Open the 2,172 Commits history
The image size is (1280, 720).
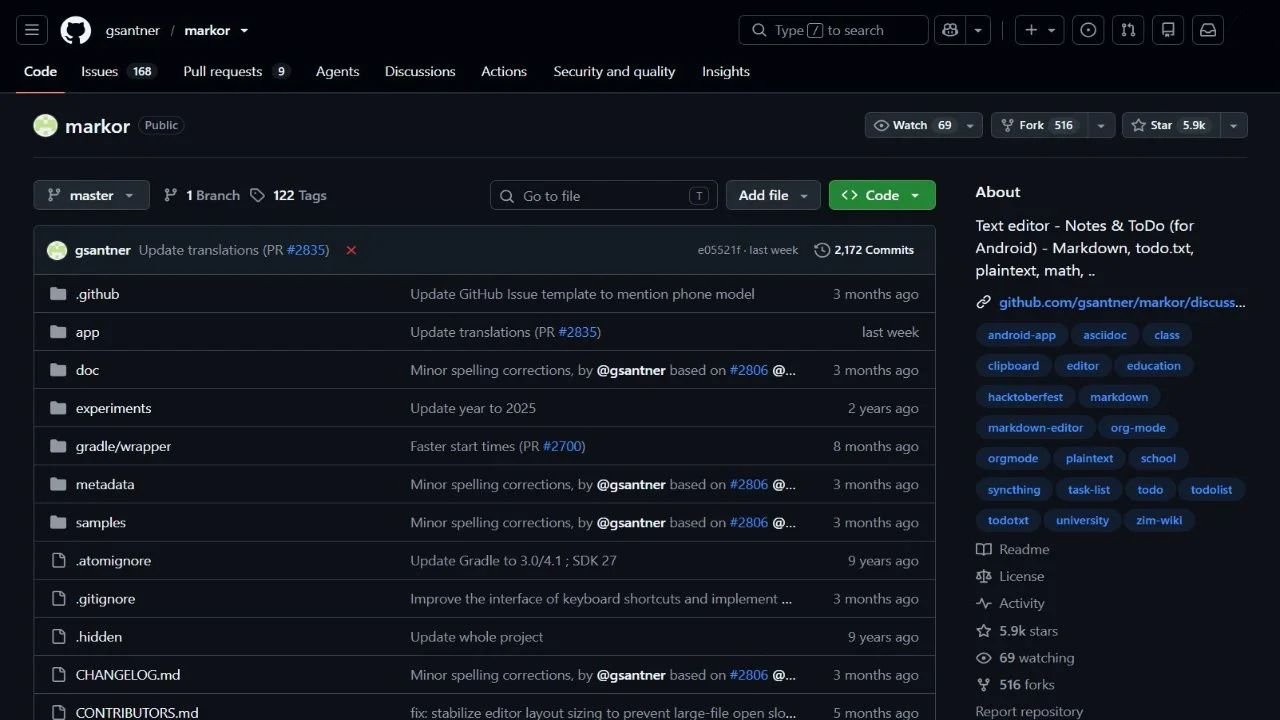click(865, 250)
